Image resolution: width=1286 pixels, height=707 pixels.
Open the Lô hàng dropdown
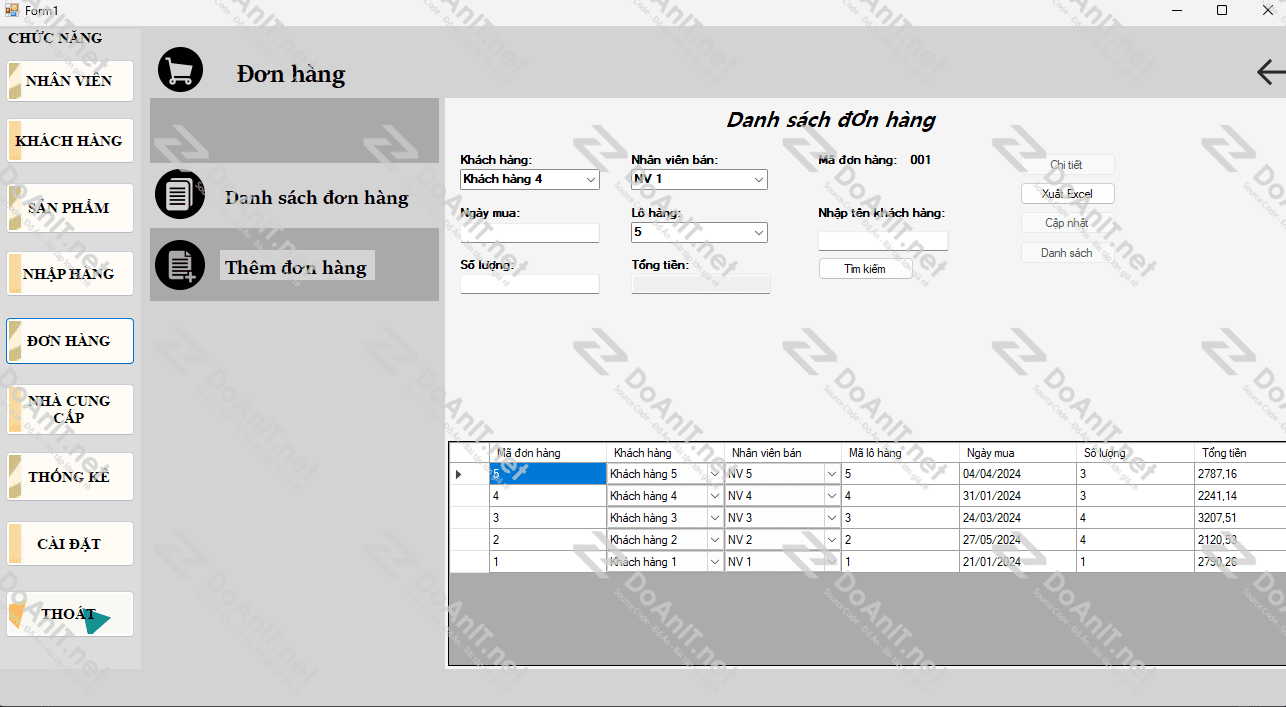(759, 233)
